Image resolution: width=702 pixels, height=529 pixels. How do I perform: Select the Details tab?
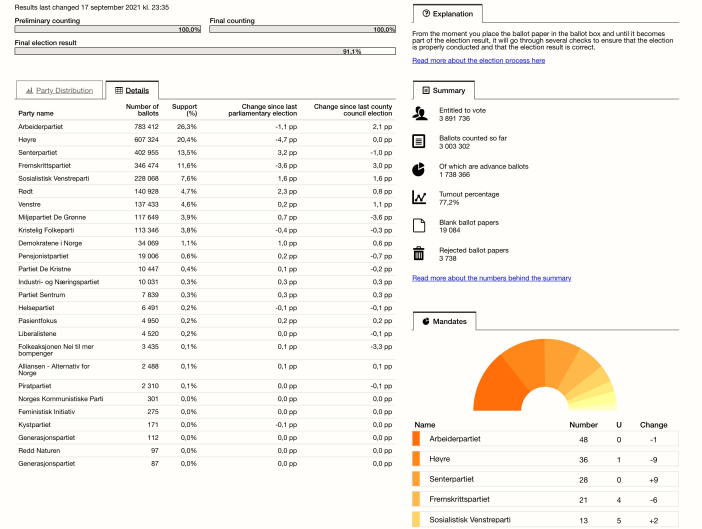click(x=131, y=90)
